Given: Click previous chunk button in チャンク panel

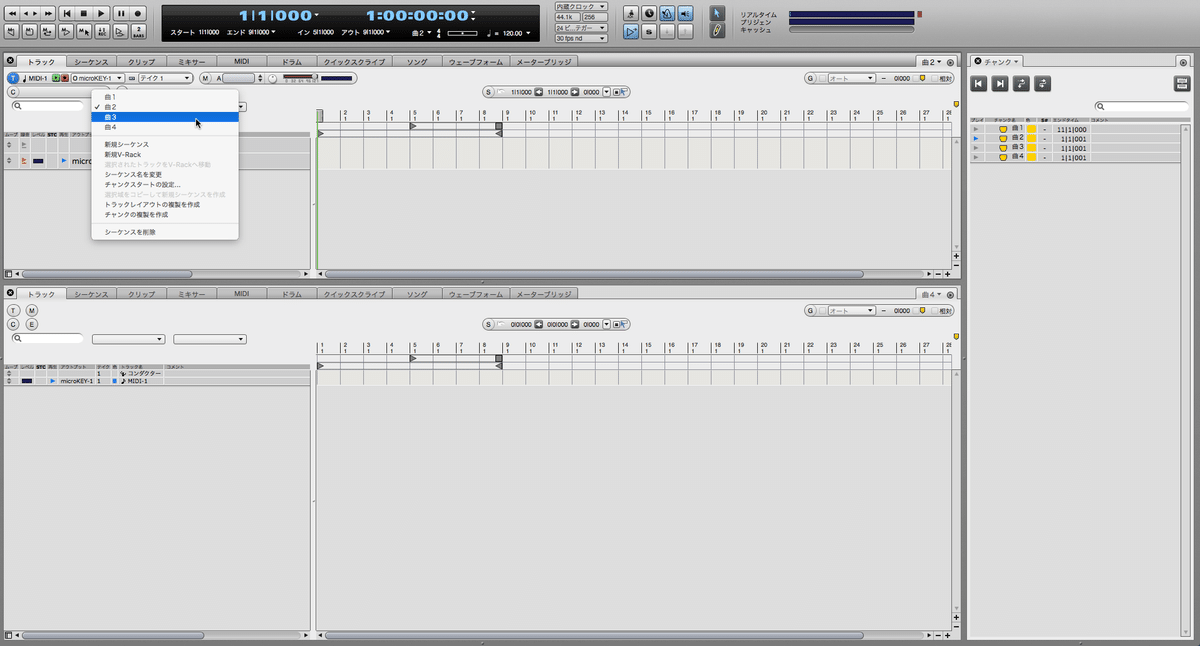Looking at the screenshot, I should 978,84.
